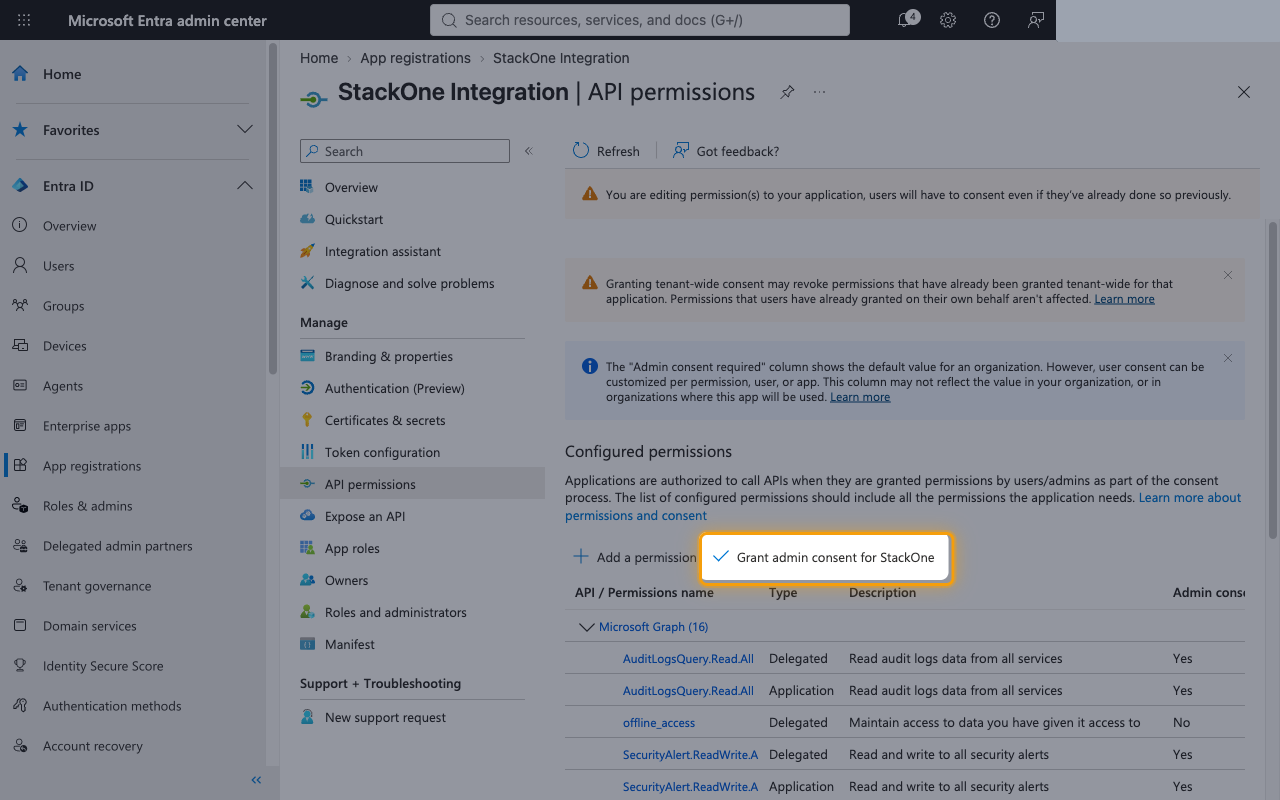Image resolution: width=1280 pixels, height=800 pixels.
Task: Click Add a permission
Action: pos(634,557)
